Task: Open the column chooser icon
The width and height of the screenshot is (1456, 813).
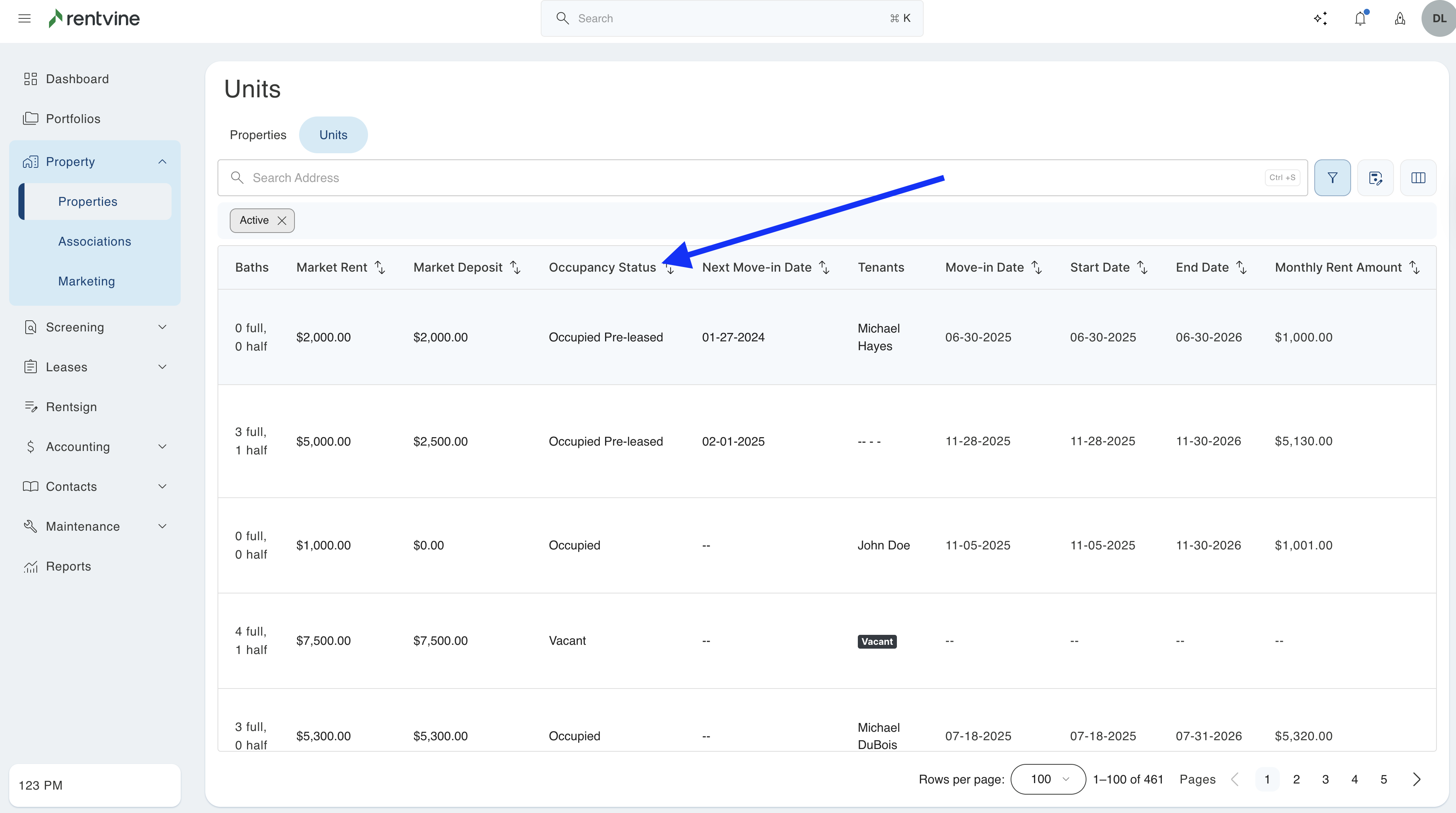Action: [x=1418, y=178]
